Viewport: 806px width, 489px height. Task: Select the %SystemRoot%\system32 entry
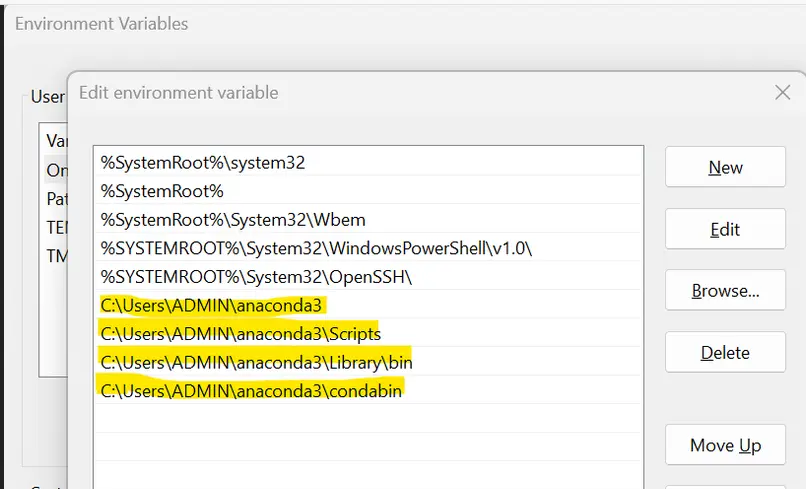[x=368, y=163]
